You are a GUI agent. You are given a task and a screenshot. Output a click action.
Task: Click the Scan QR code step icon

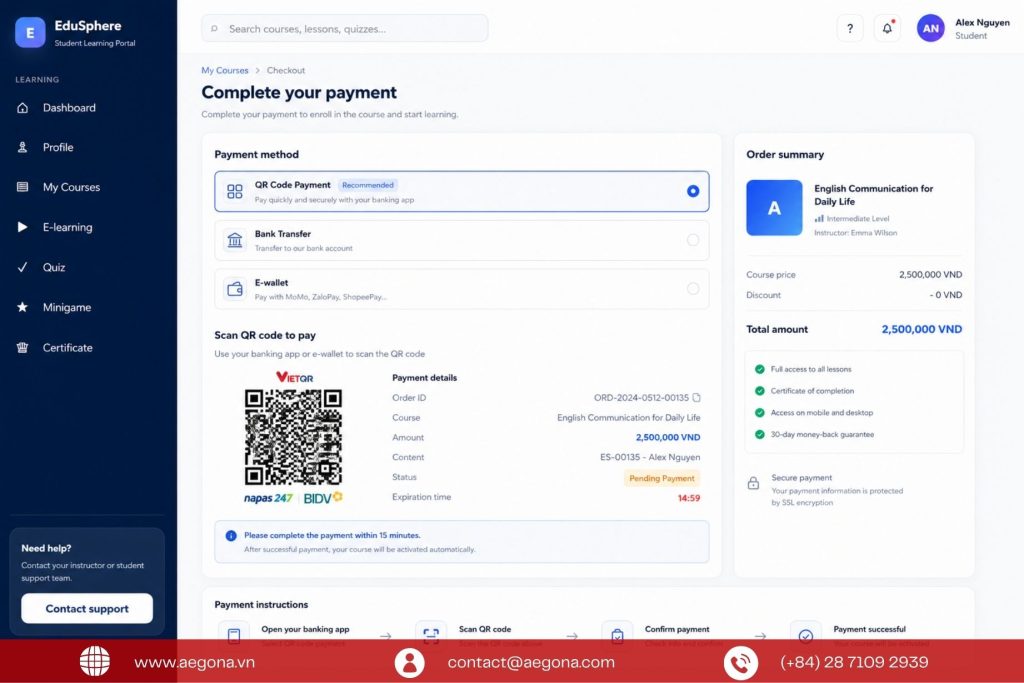(x=431, y=635)
